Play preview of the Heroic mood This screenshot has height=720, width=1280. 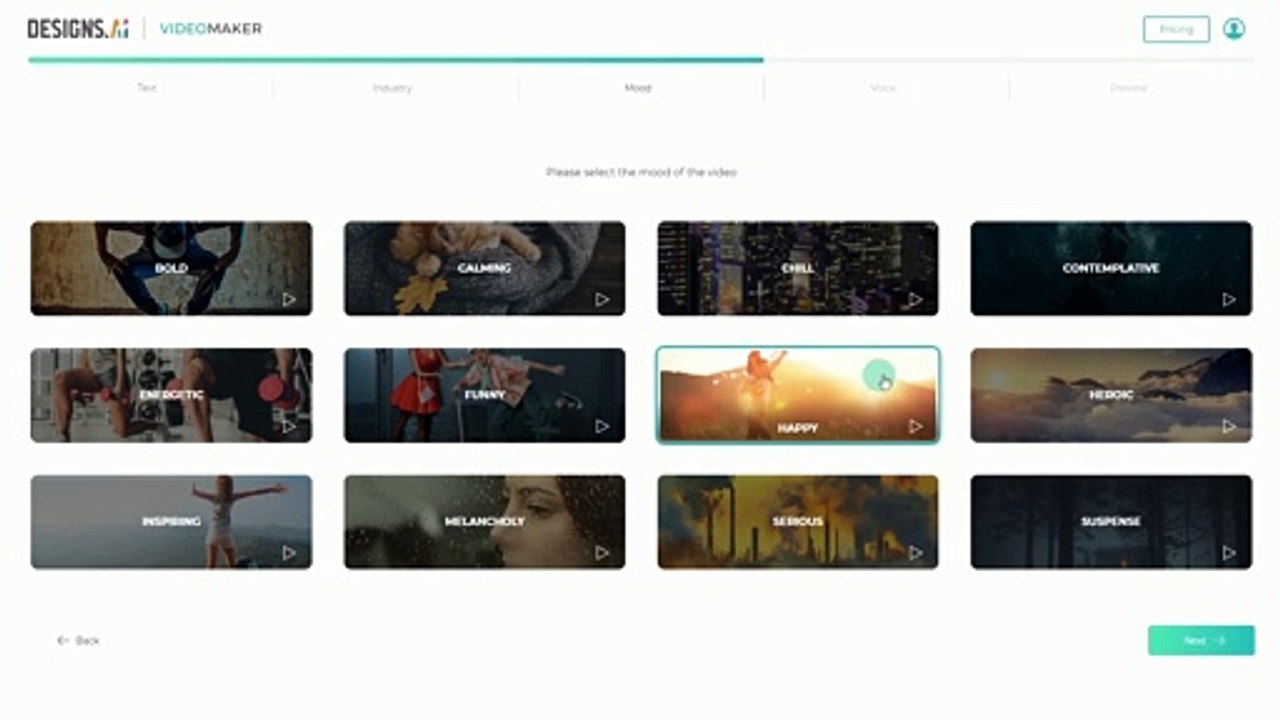1229,426
